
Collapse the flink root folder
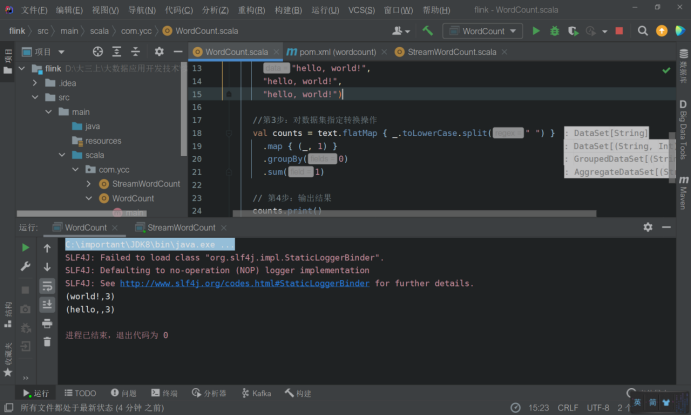pos(22,68)
